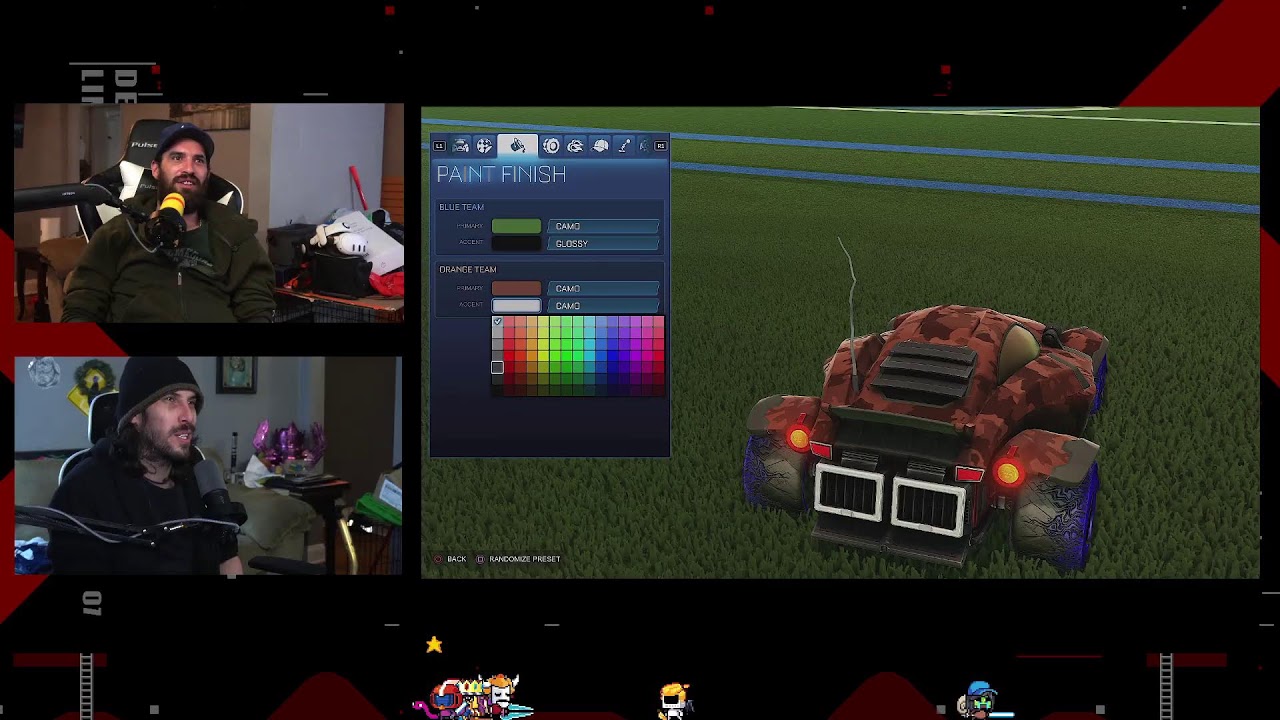This screenshot has width=1280, height=720.
Task: Select the checkmarked lightest gray palette swatch
Action: pyautogui.click(x=497, y=322)
